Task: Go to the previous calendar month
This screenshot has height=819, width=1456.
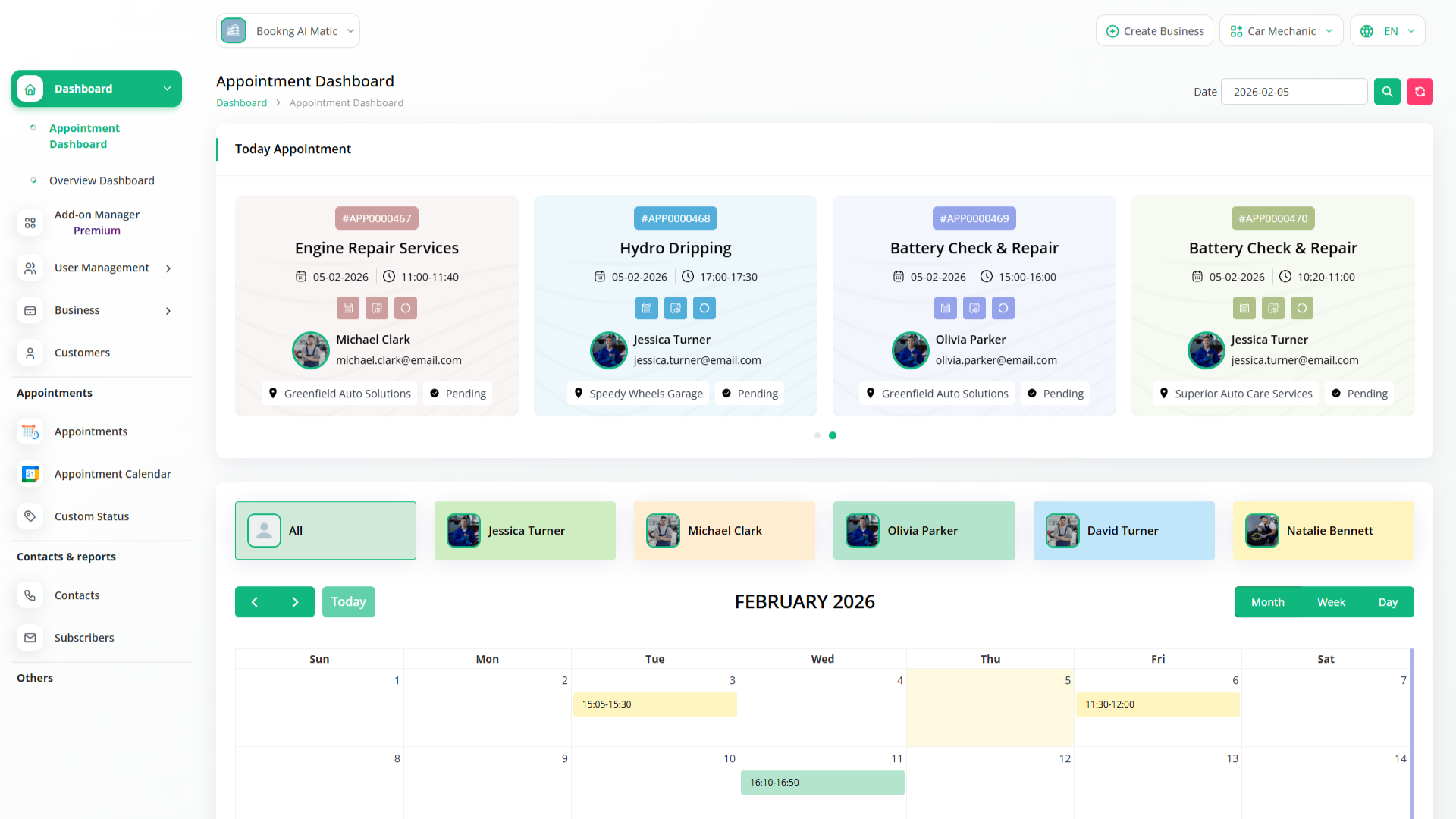Action: [x=255, y=602]
